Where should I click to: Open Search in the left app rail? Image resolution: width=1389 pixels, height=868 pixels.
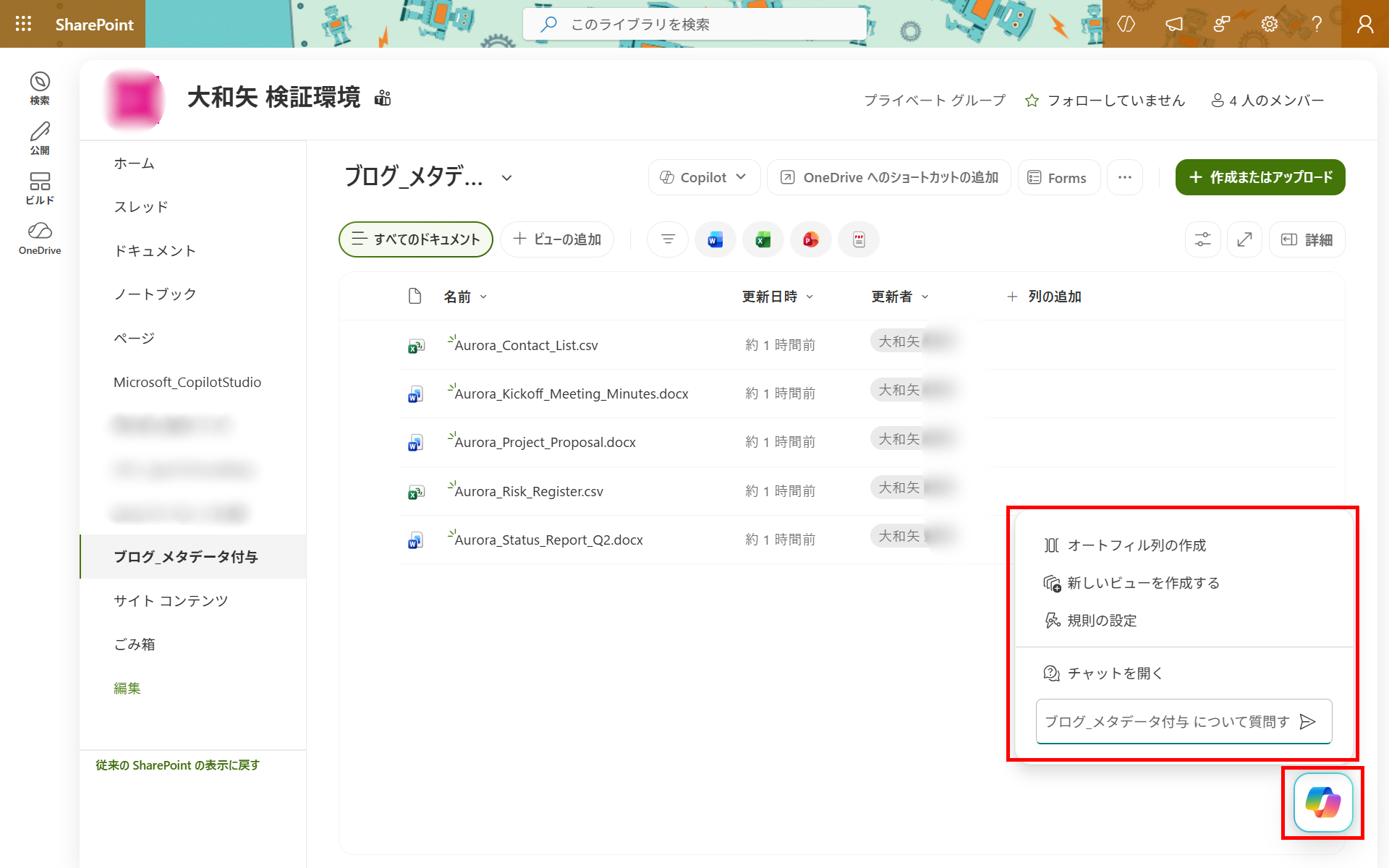coord(40,88)
